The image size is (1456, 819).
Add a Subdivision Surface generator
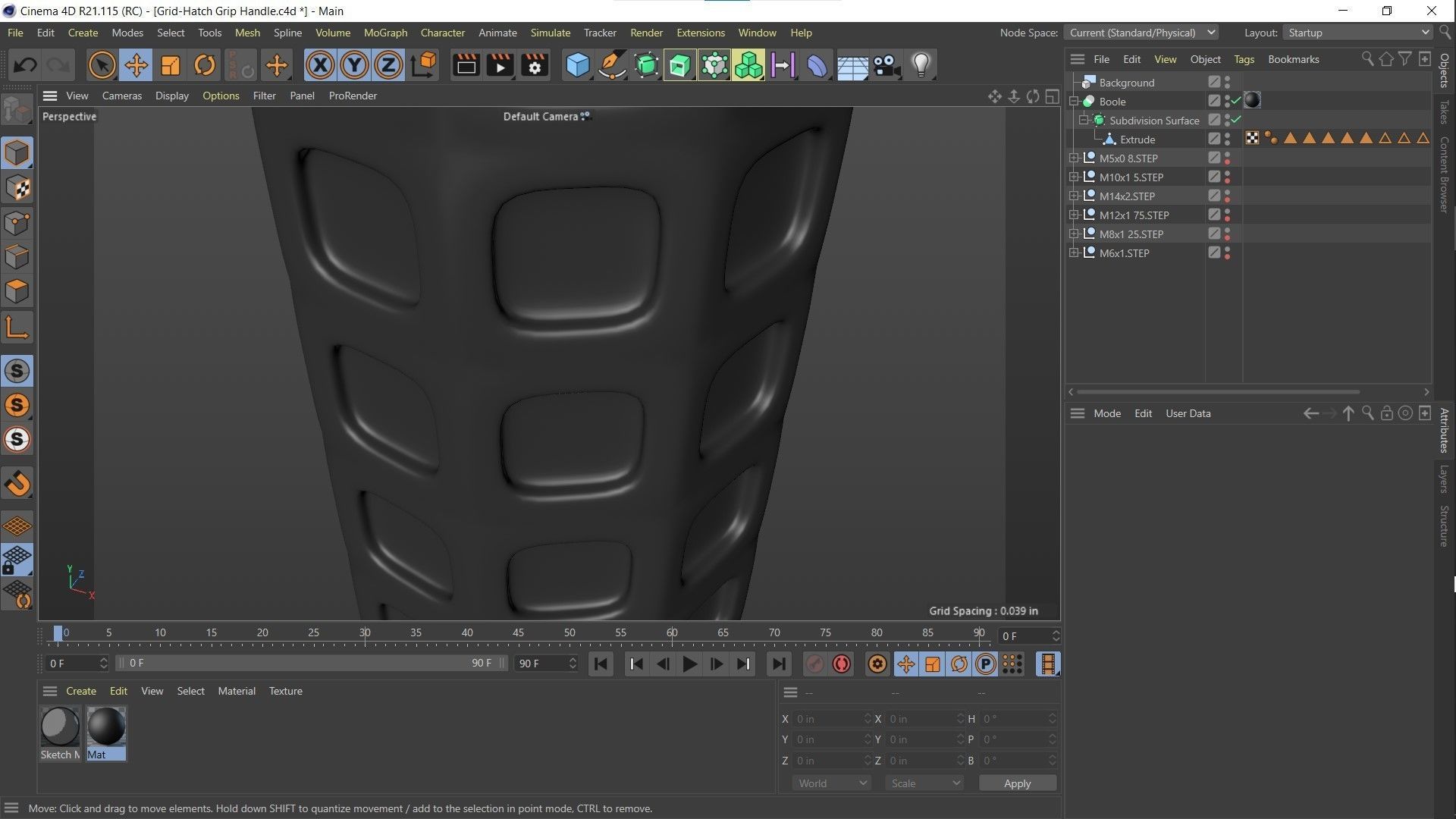pyautogui.click(x=646, y=65)
